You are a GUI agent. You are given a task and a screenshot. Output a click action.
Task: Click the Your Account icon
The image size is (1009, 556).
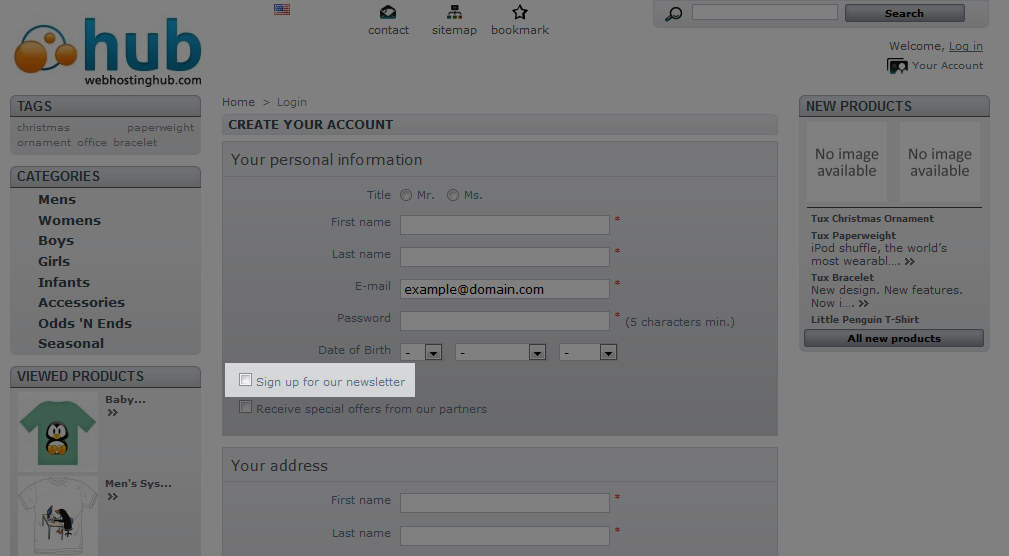pyautogui.click(x=897, y=66)
